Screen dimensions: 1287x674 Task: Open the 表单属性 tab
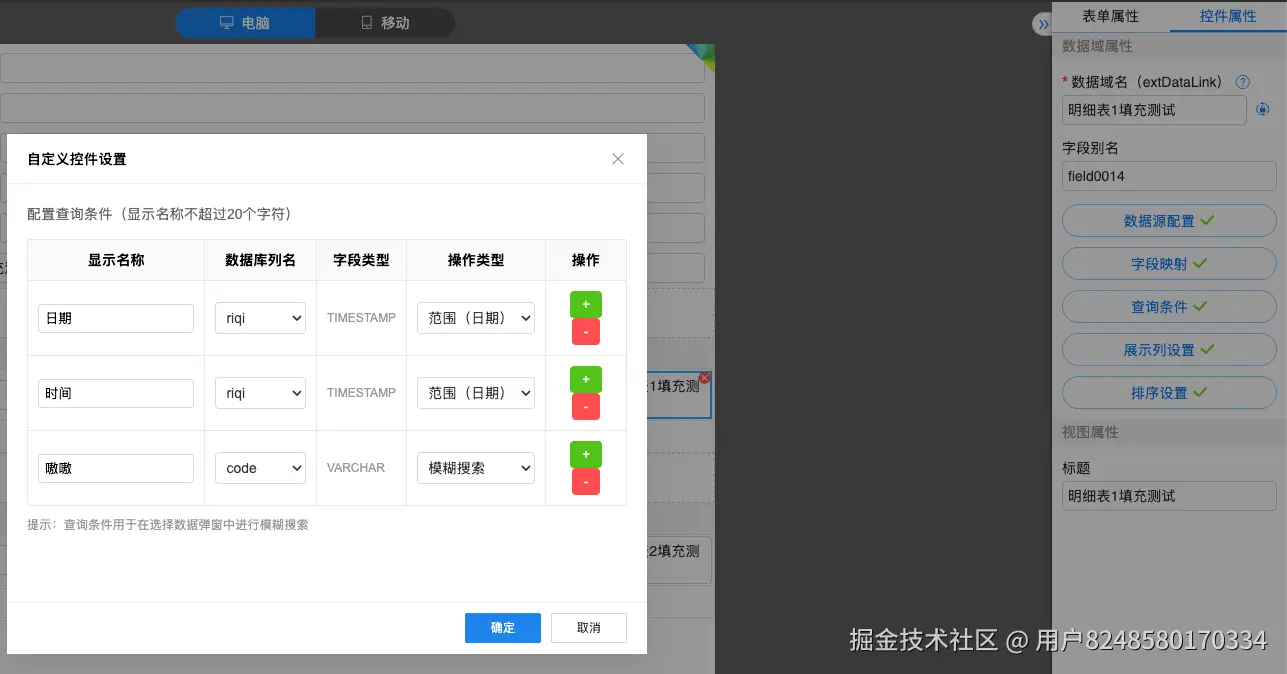point(1110,16)
